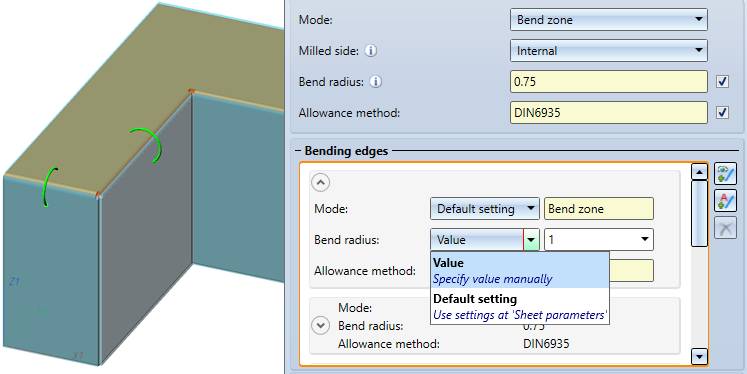Click the greyed-out delete bending edge icon
Screen dimensions: 747x374
click(725, 228)
